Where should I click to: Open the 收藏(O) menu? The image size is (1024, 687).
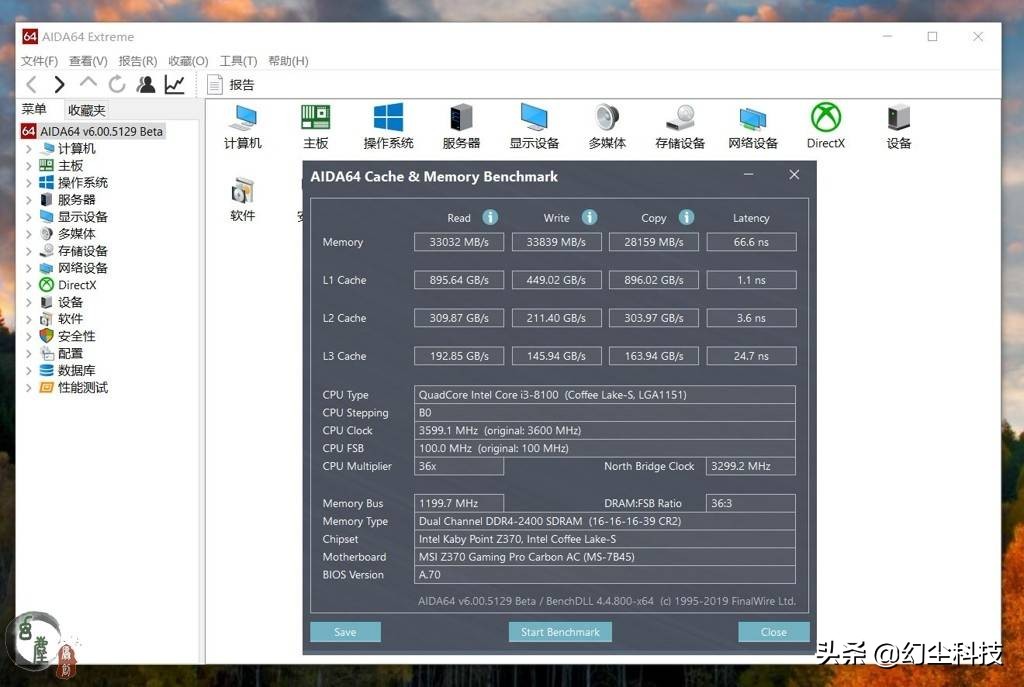[188, 61]
